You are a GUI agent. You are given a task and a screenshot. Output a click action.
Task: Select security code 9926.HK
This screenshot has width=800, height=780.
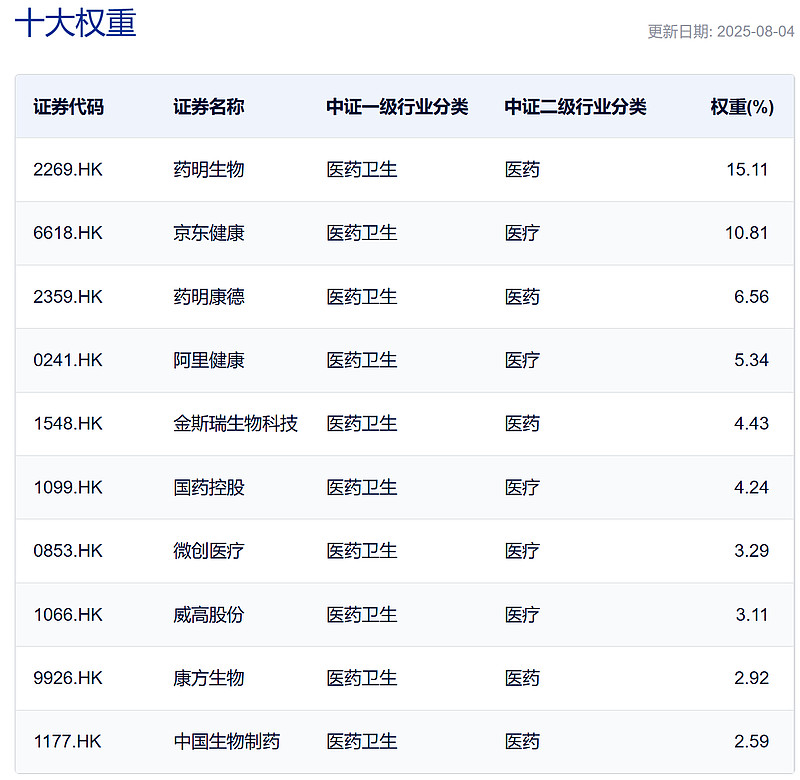(68, 678)
